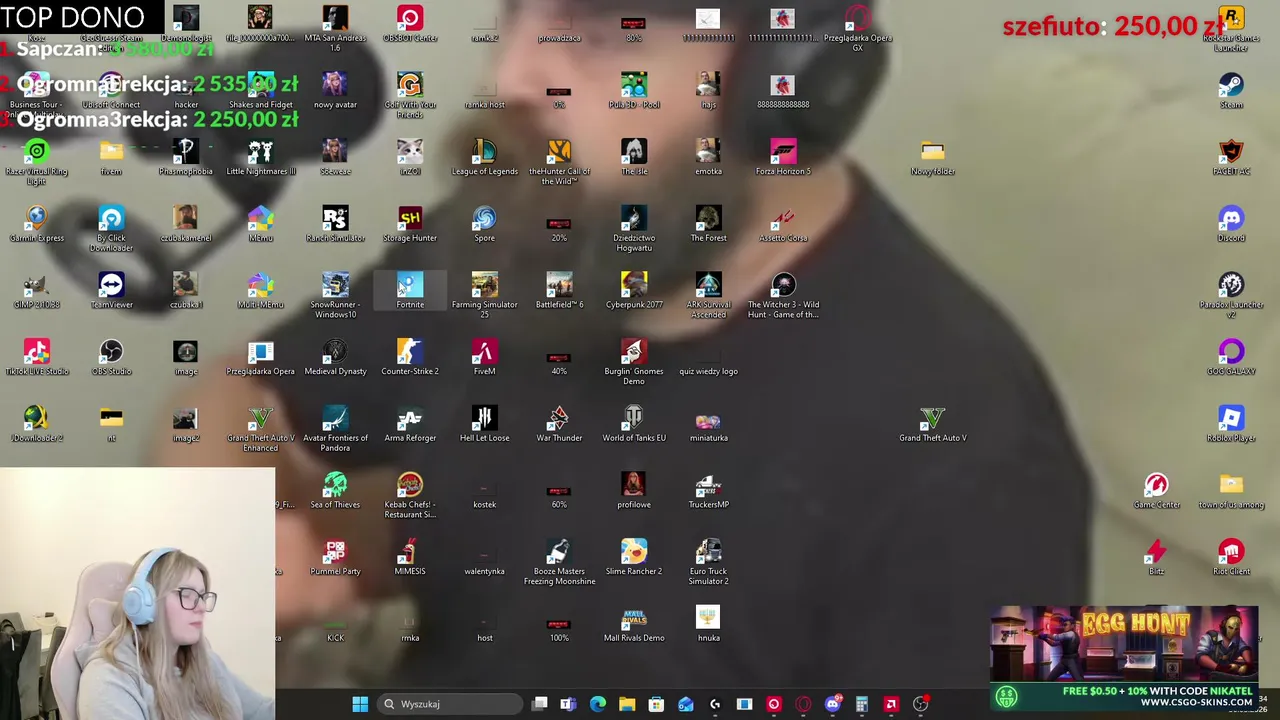Open Golf With Your Friends shortcut

pyautogui.click(x=410, y=94)
